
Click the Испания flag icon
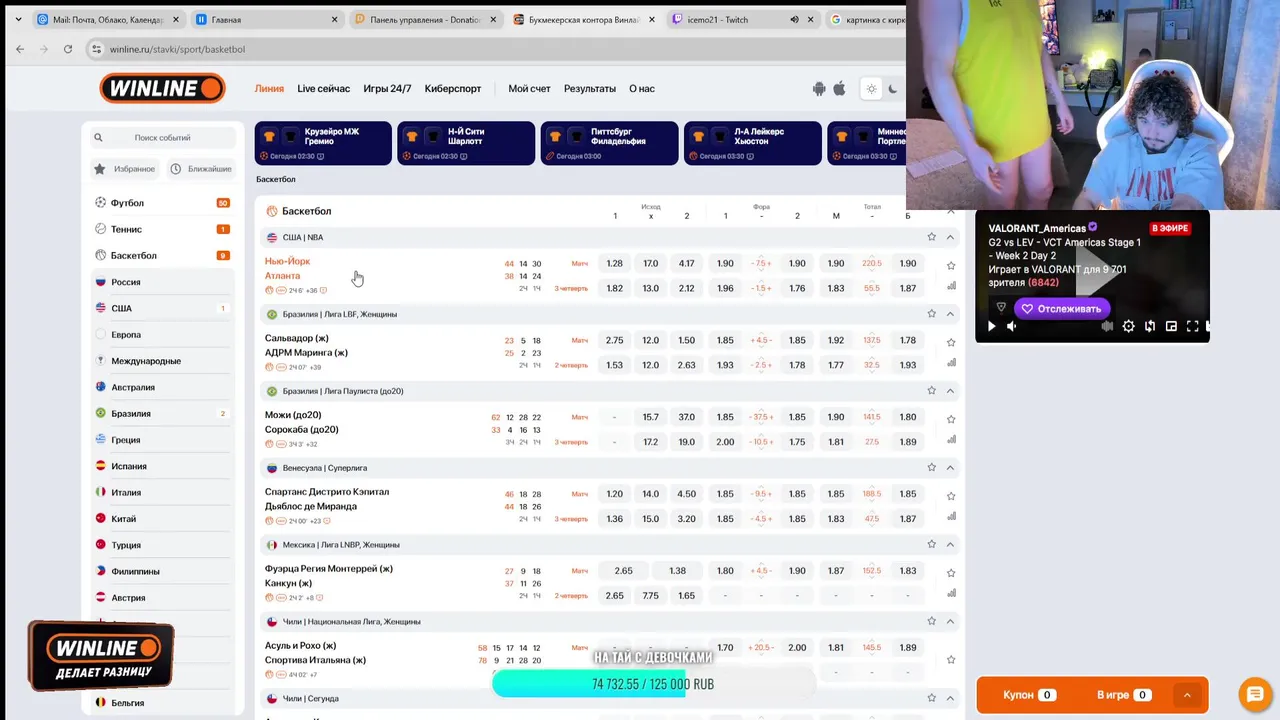(x=101, y=466)
